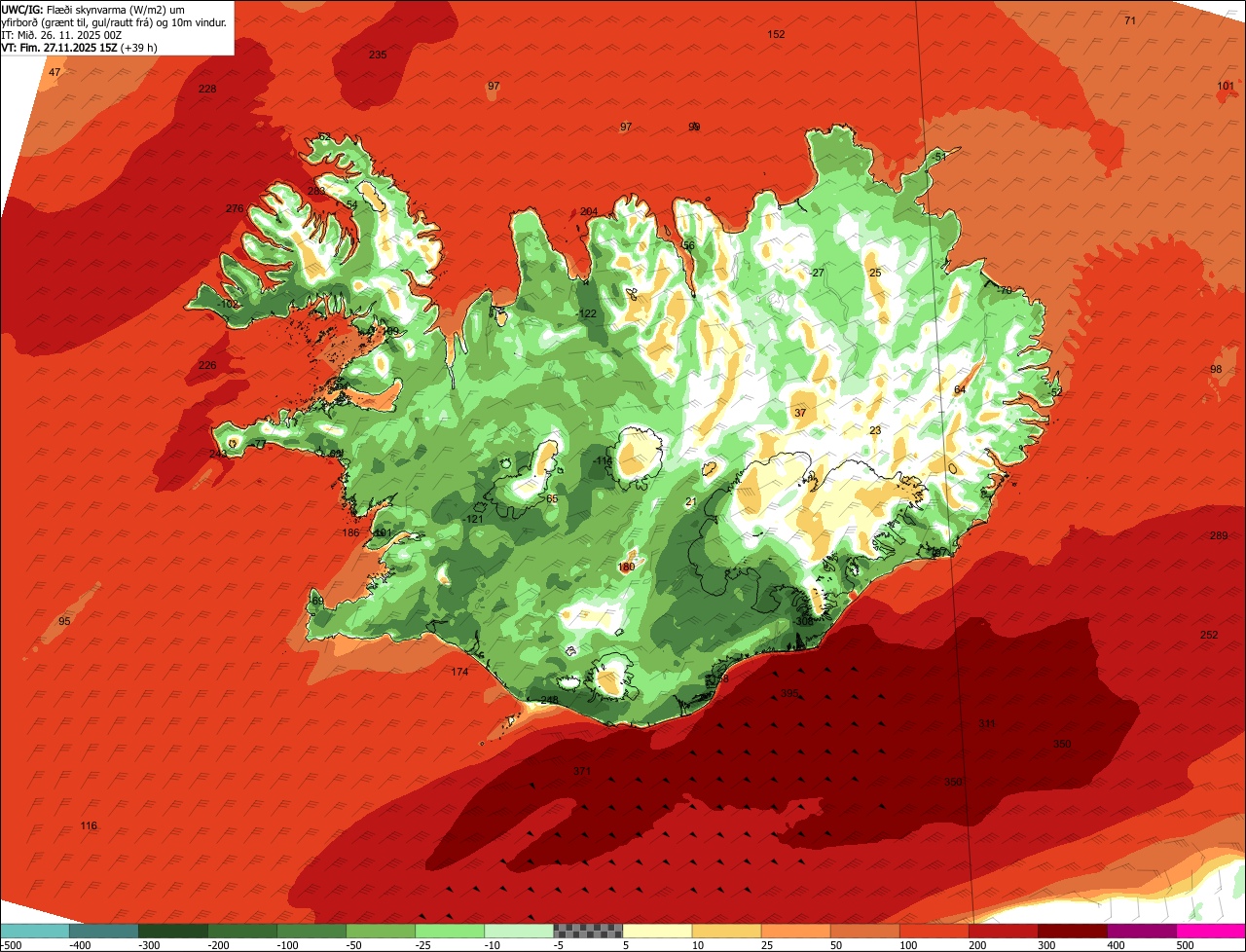Viewport: 1246px width, 952px height.
Task: Click the map value 186
Action: [x=351, y=532]
